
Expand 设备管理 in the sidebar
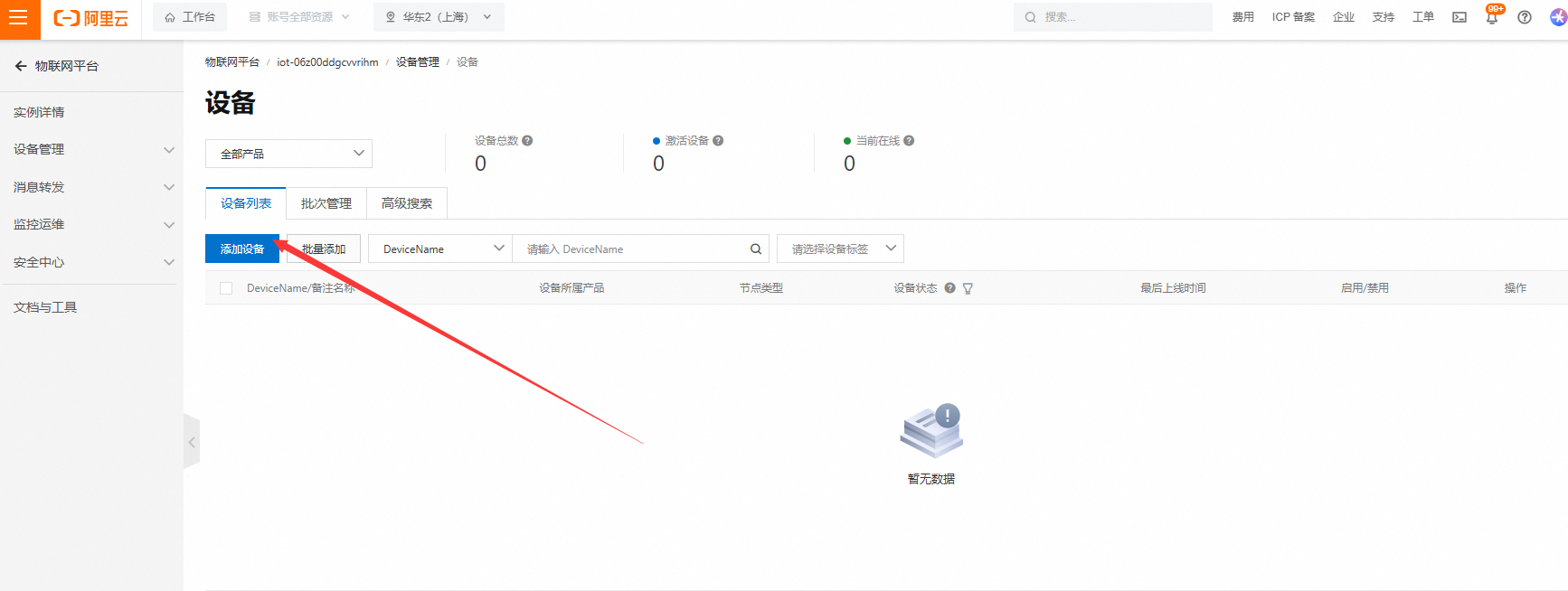(90, 150)
